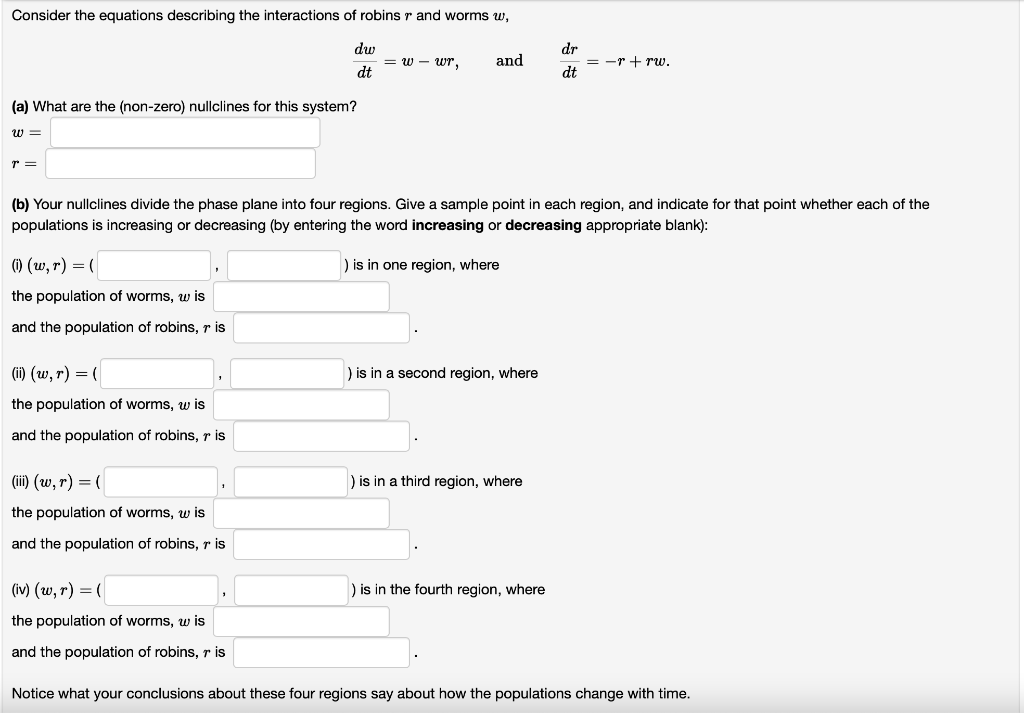Screen dimensions: 1024x713
Task: Select the first blank of part (iii)
Action: 160,481
